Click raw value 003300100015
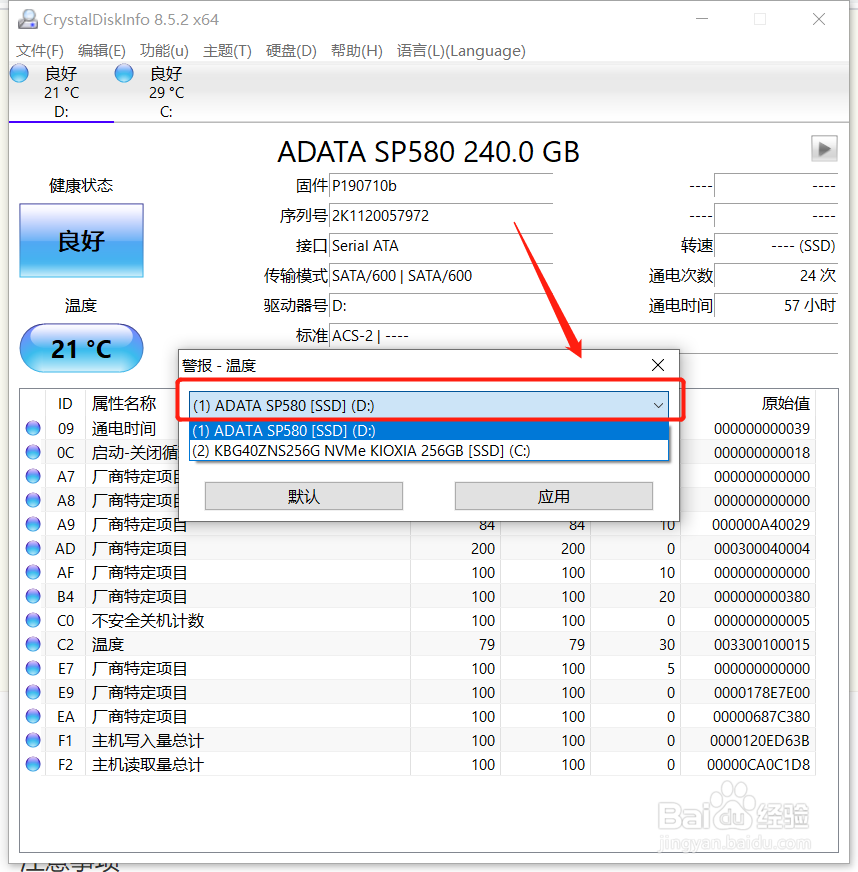The image size is (858, 872). pos(762,645)
